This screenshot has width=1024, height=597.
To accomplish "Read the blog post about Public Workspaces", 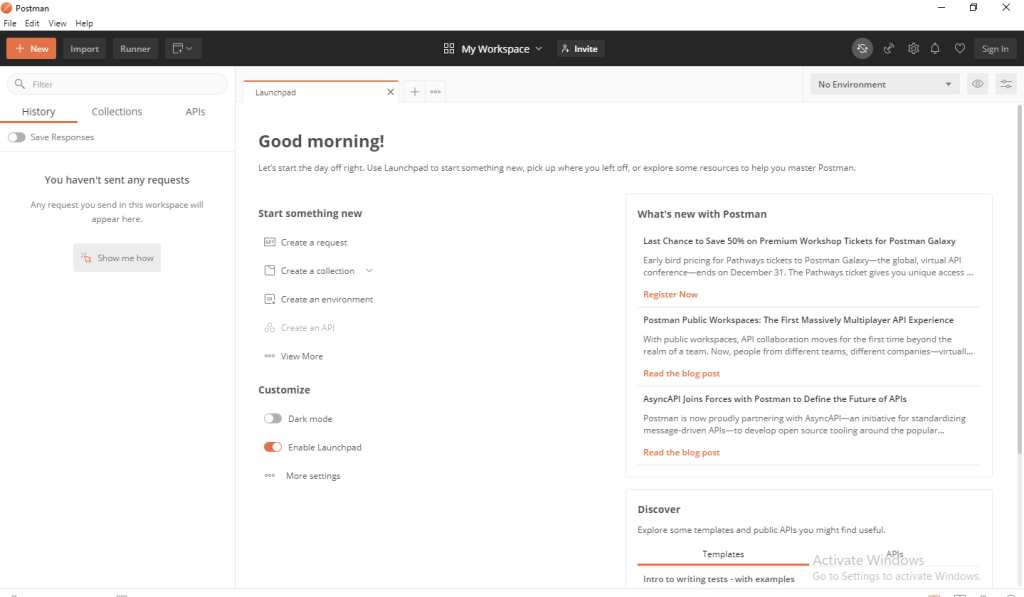I will pos(681,374).
